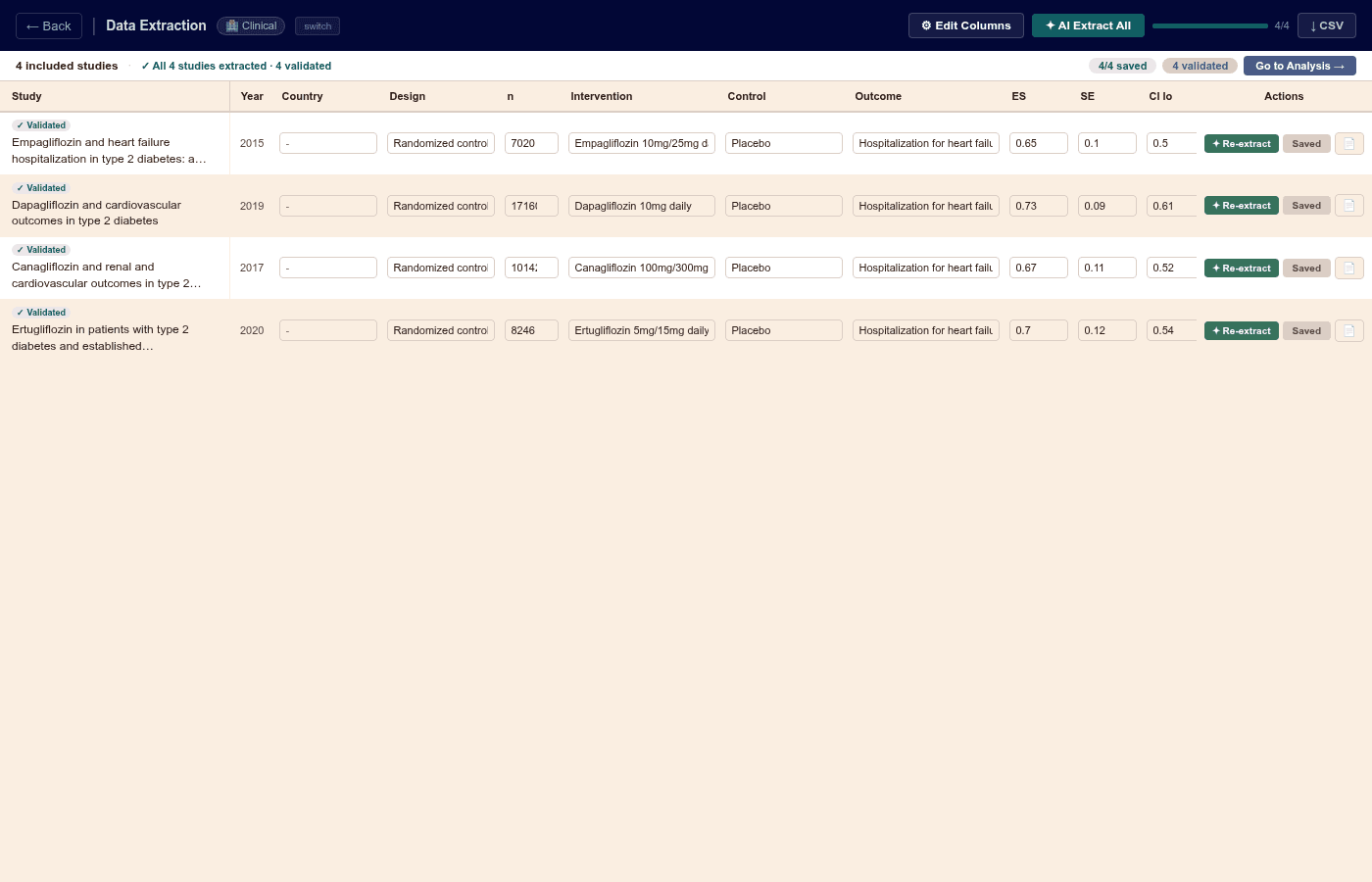Run AI Extract All
The width and height of the screenshot is (1372, 882).
[x=1088, y=25]
